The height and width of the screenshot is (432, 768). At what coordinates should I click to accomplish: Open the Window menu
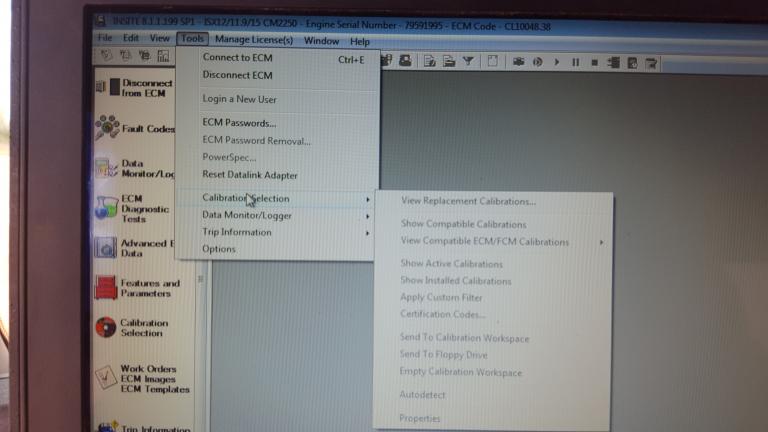point(321,41)
